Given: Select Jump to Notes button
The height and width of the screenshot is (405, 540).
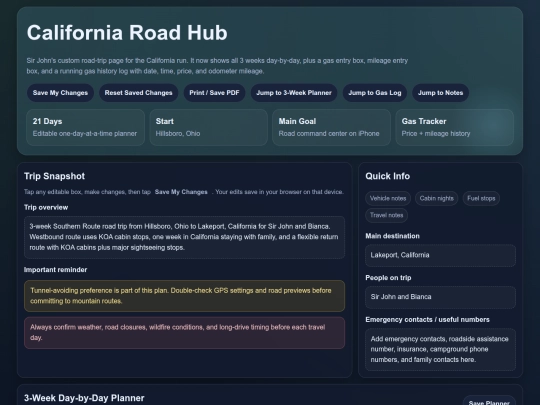Looking at the screenshot, I should pos(440,93).
